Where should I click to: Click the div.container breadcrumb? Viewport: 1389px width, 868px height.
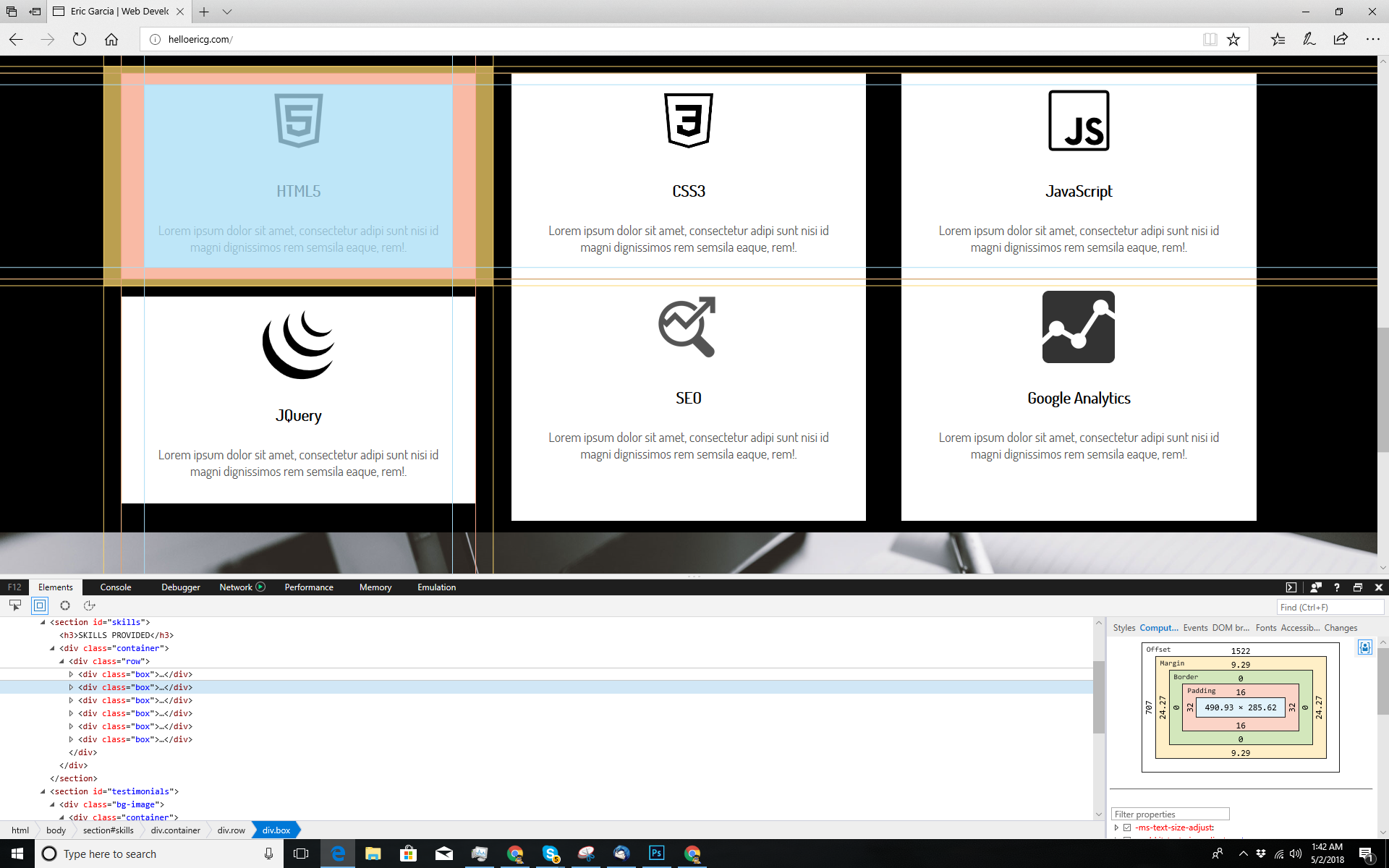pos(176,830)
